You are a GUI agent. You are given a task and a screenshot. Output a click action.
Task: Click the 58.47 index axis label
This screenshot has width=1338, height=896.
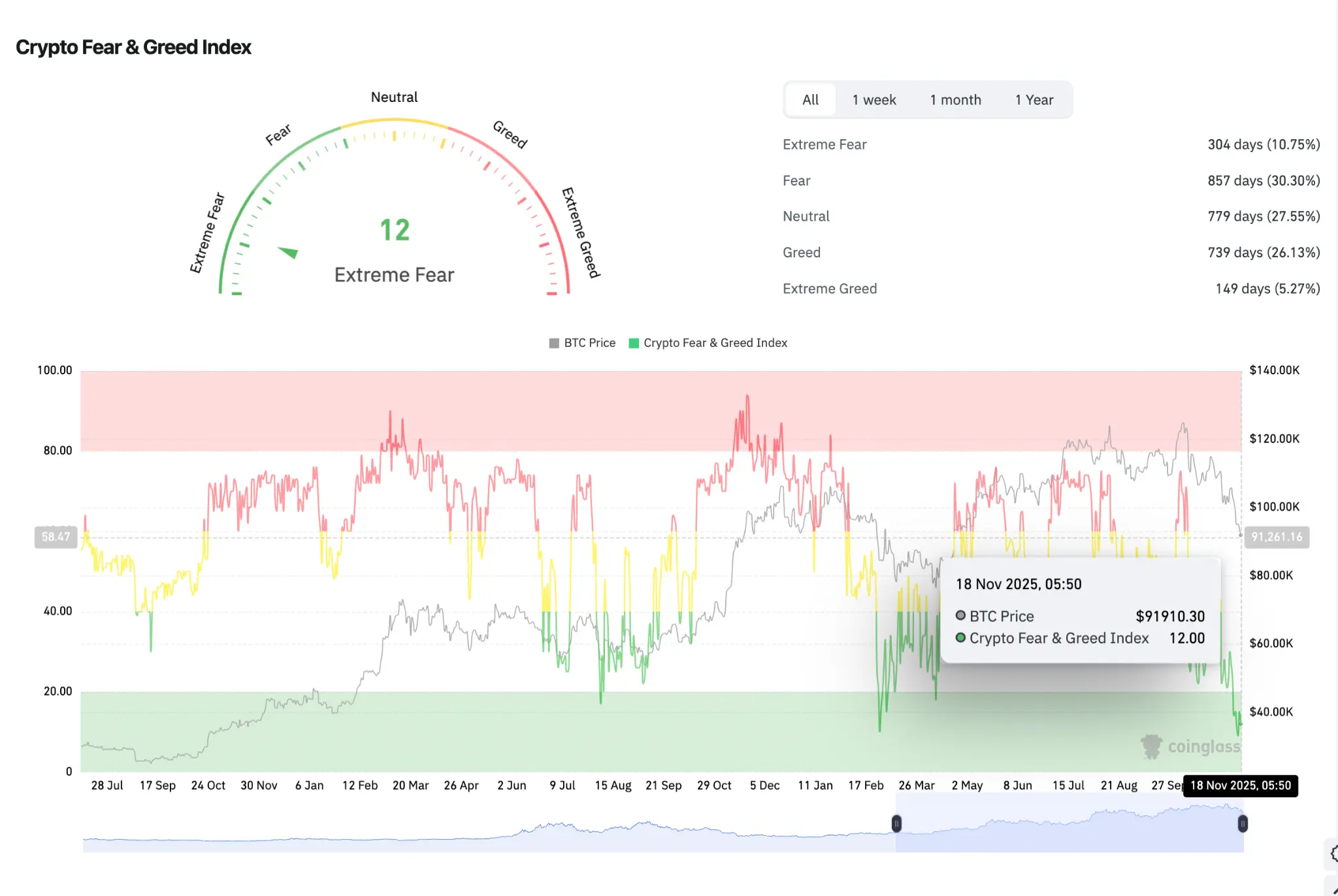click(56, 537)
